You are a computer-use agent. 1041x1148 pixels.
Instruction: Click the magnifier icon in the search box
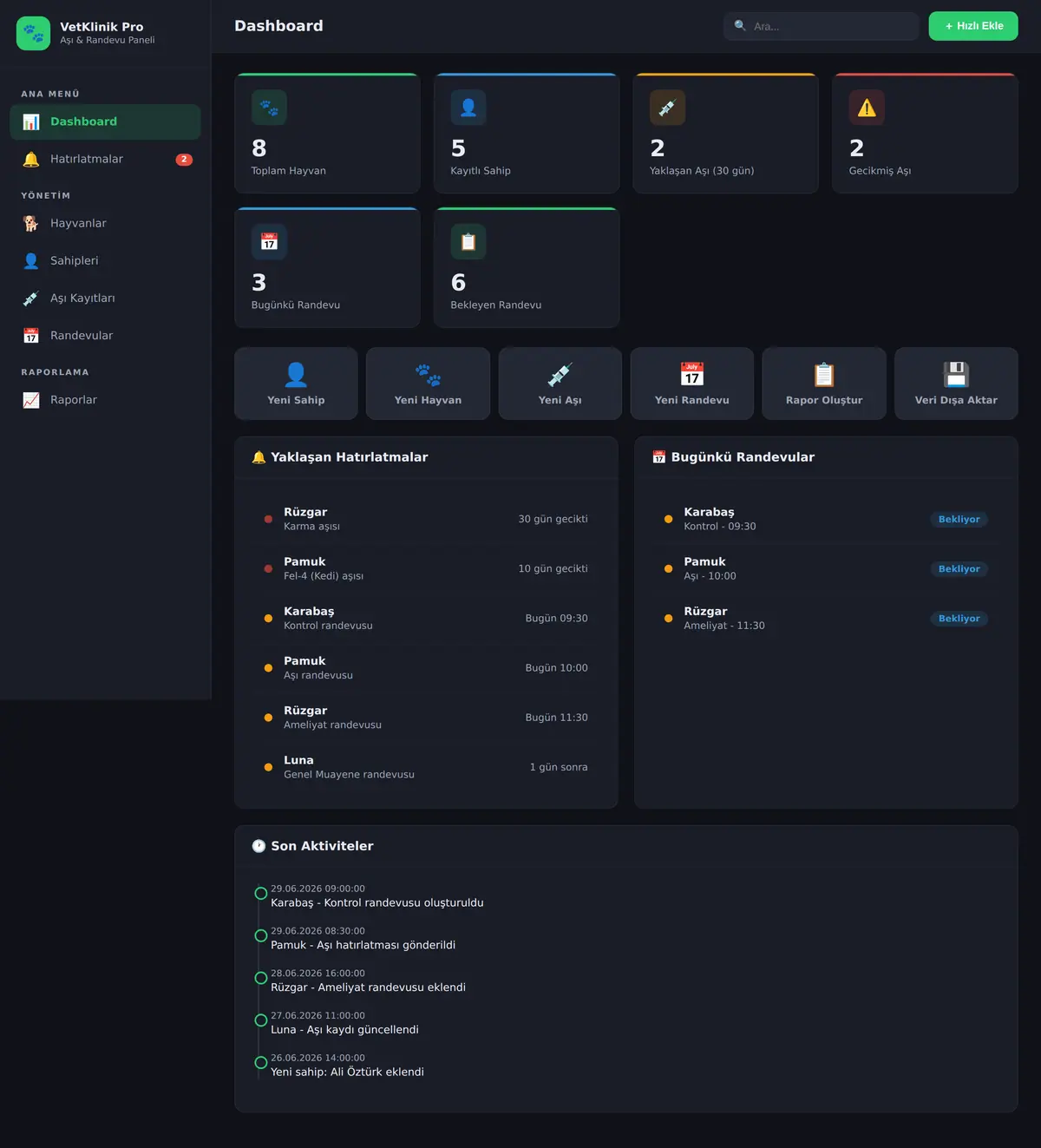pos(740,26)
